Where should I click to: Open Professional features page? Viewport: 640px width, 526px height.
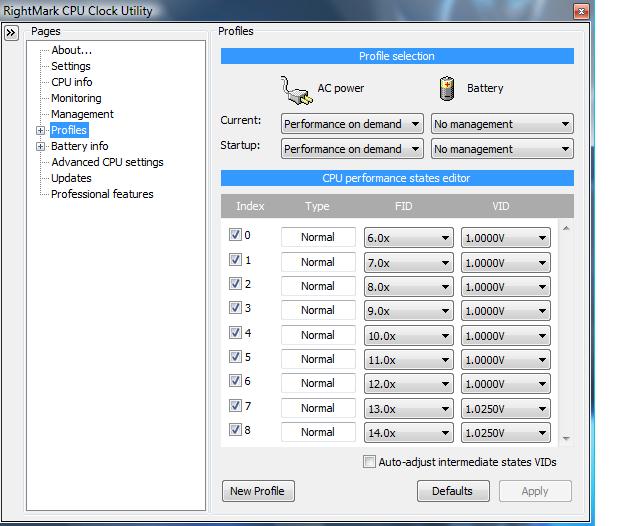pyautogui.click(x=102, y=194)
